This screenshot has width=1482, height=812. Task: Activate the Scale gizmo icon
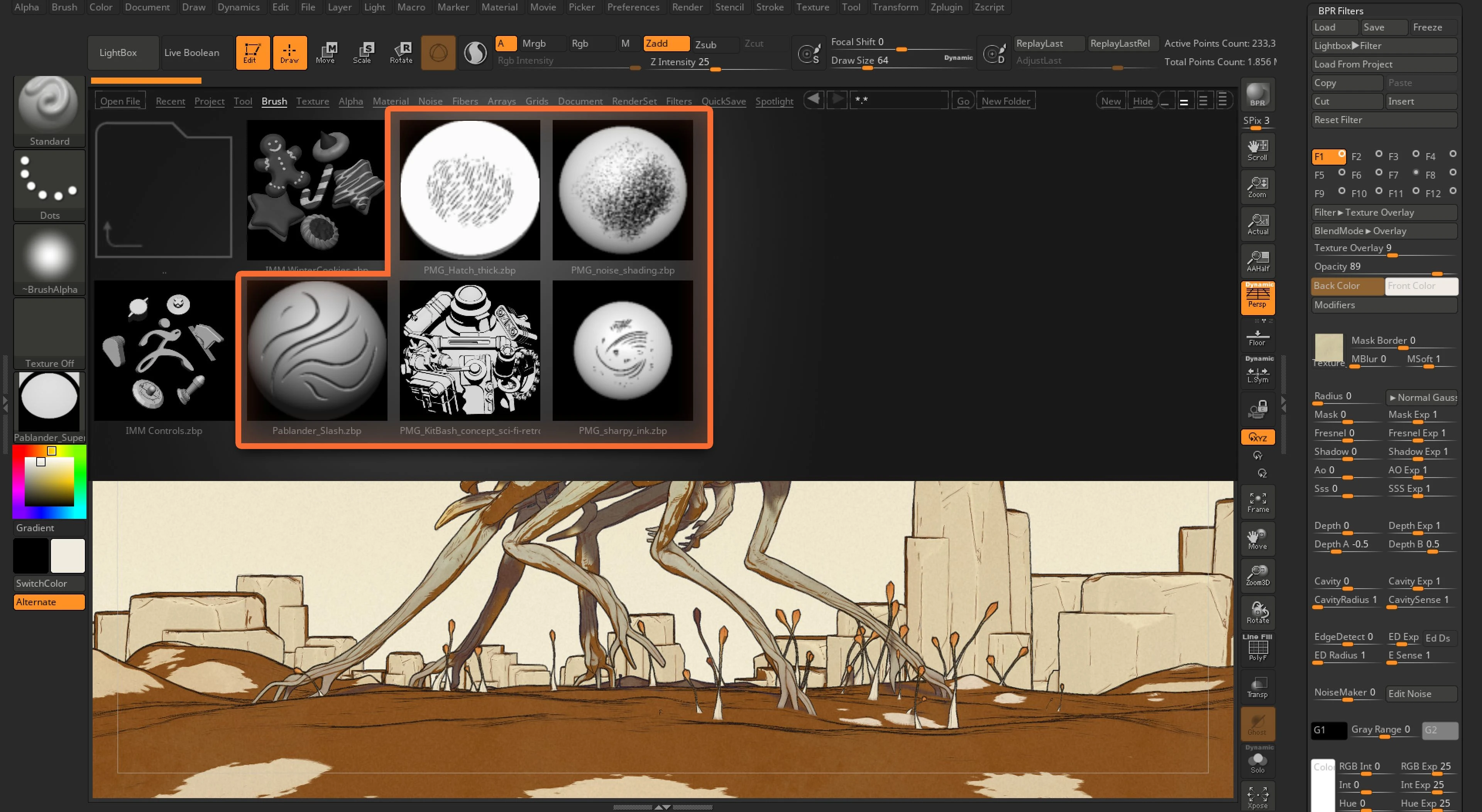click(362, 53)
